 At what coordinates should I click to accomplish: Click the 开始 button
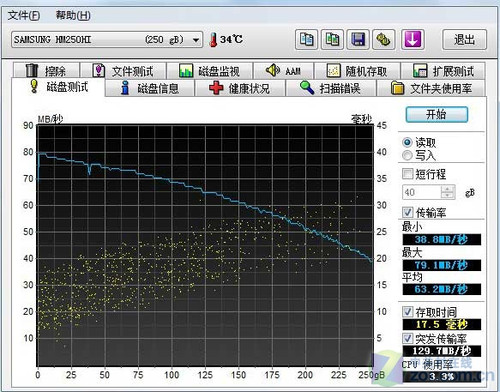pyautogui.click(x=437, y=115)
